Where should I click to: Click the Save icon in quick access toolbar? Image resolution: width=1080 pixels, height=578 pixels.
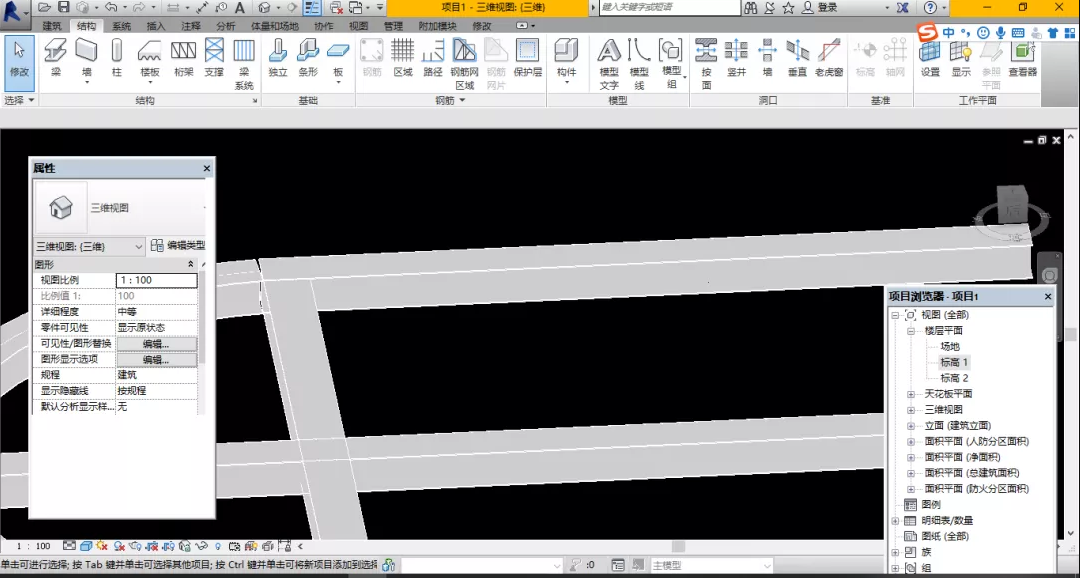coord(63,8)
